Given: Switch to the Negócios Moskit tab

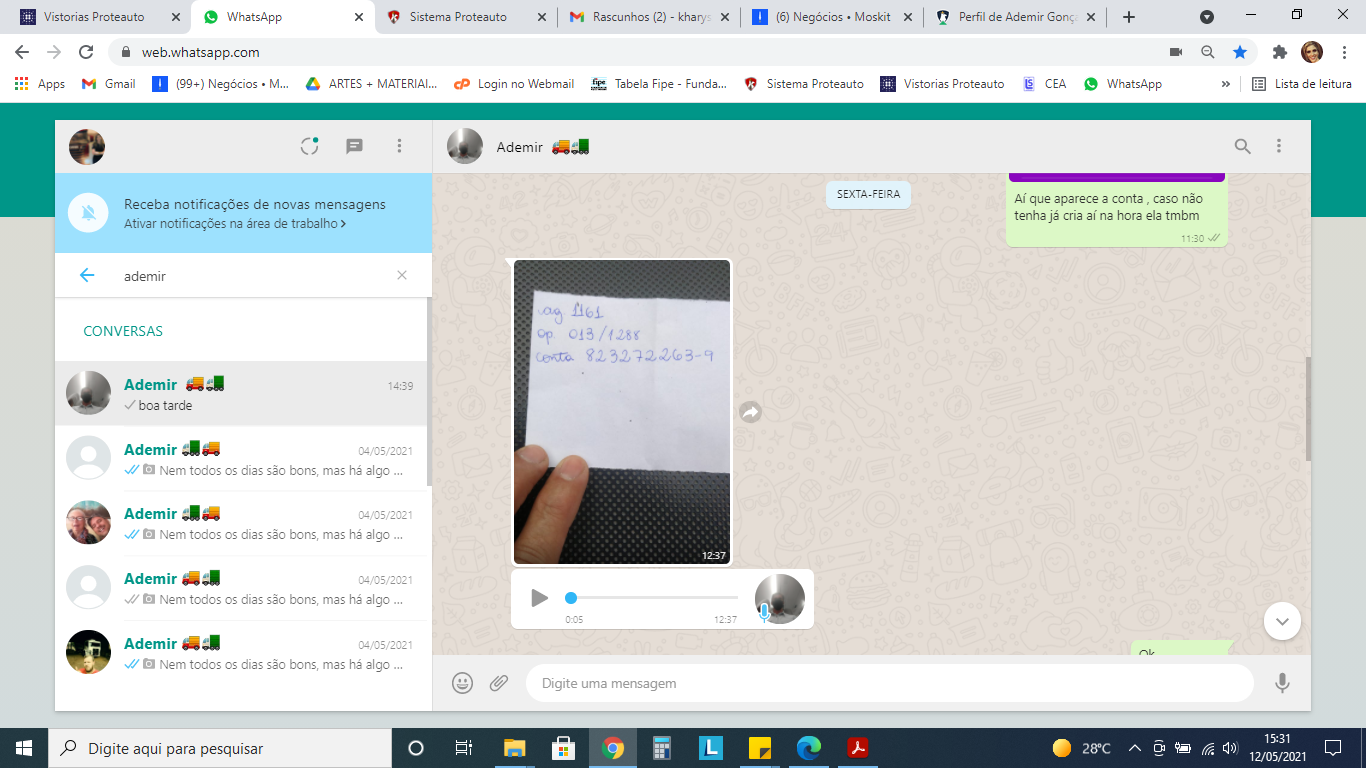Looking at the screenshot, I should point(832,17).
